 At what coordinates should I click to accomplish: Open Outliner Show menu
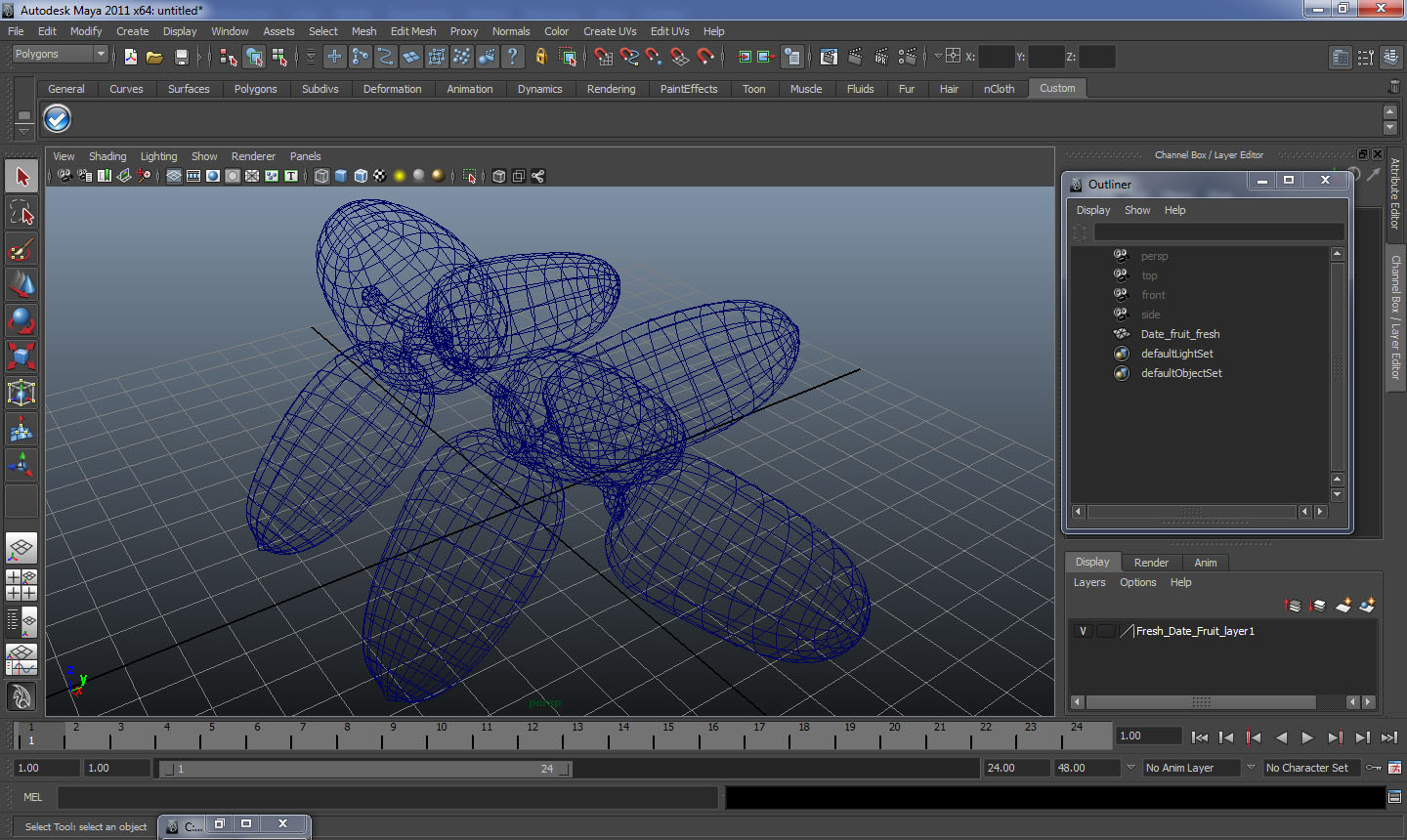(x=1137, y=210)
